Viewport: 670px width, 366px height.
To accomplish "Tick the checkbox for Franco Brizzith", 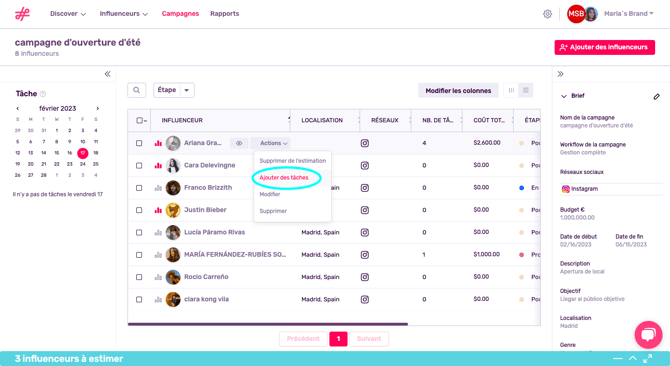I will tap(139, 188).
